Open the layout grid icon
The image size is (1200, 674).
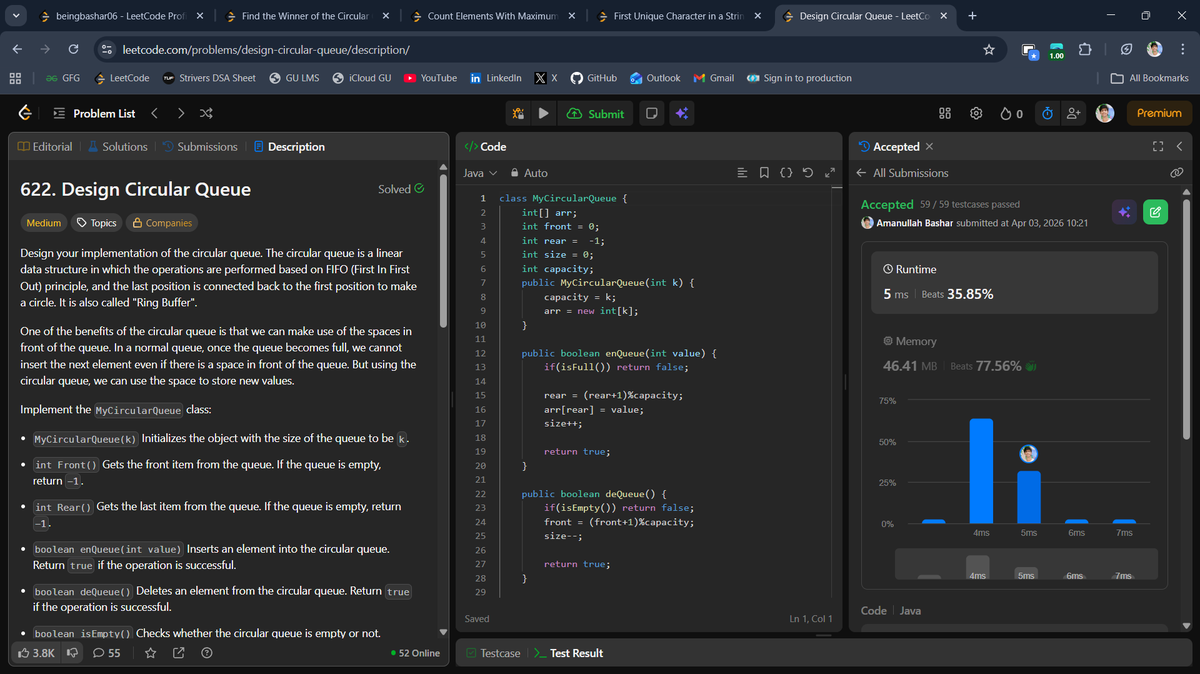945,114
